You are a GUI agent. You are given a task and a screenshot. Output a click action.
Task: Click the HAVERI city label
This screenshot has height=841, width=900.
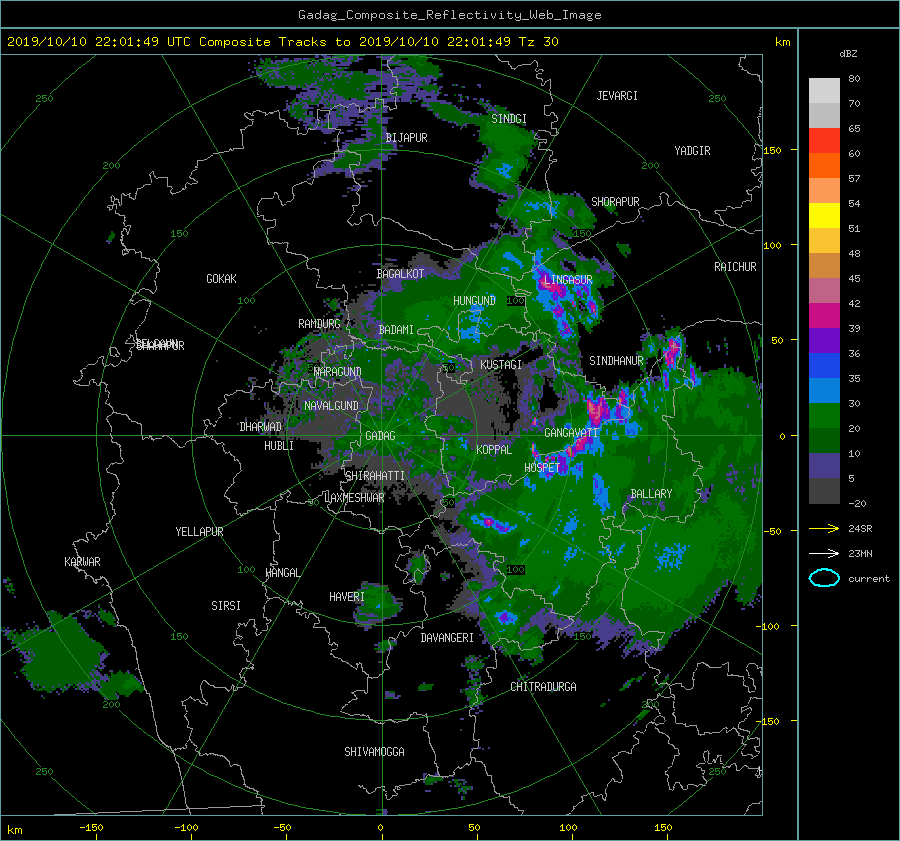point(347,597)
